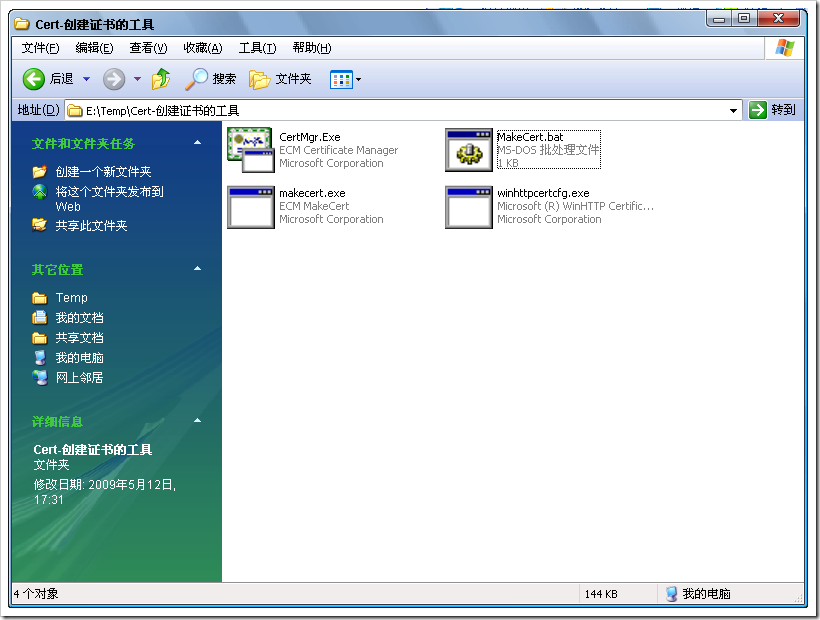
Task: Click the 144 KB status bar entry
Action: click(x=601, y=594)
